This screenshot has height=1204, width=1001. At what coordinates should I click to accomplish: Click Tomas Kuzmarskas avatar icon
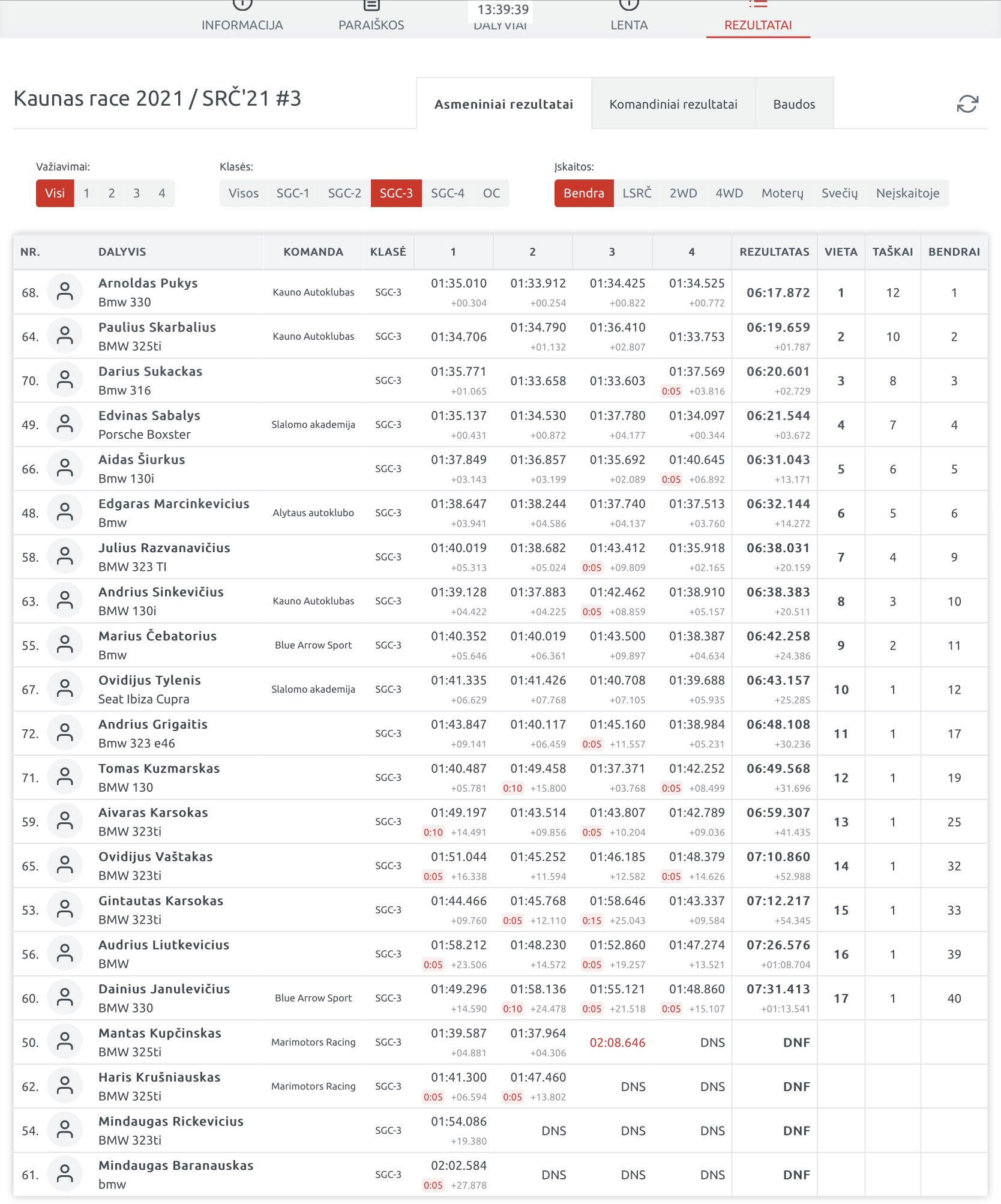pos(65,778)
